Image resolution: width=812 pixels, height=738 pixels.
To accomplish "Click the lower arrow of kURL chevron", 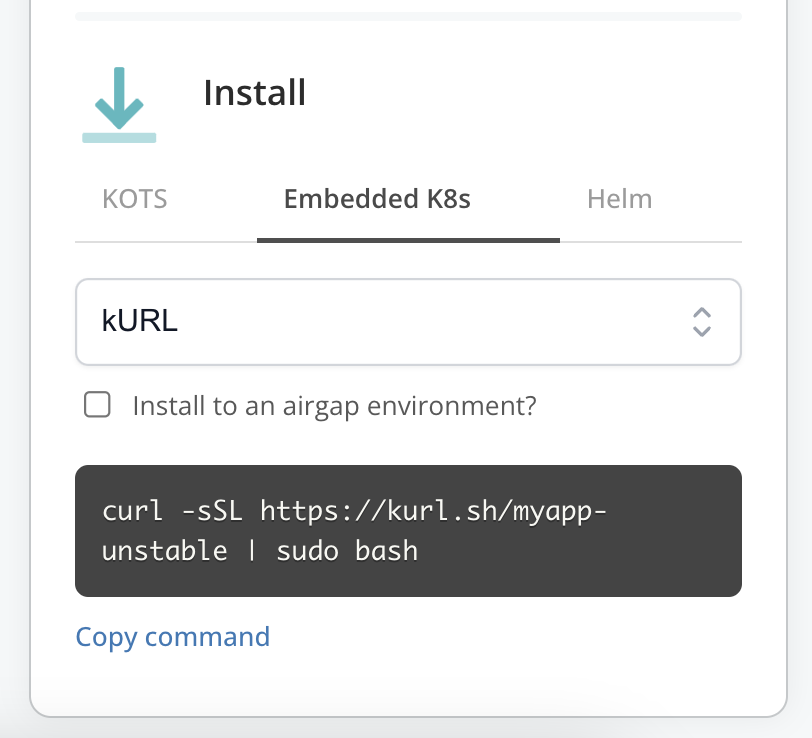I will click(x=702, y=330).
